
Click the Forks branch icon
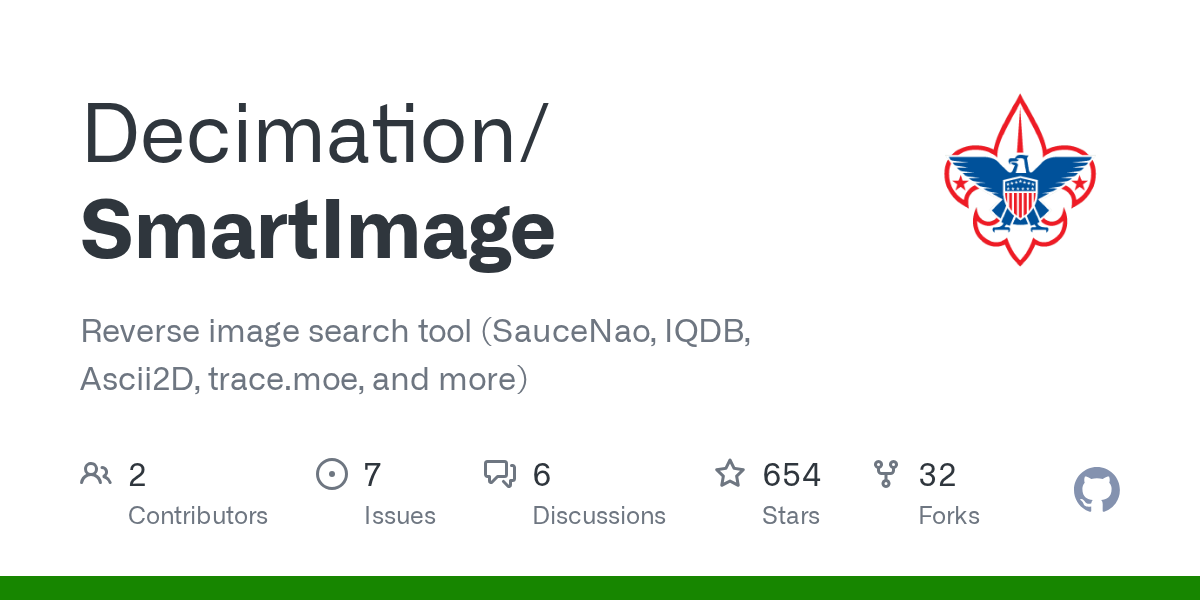(x=885, y=474)
